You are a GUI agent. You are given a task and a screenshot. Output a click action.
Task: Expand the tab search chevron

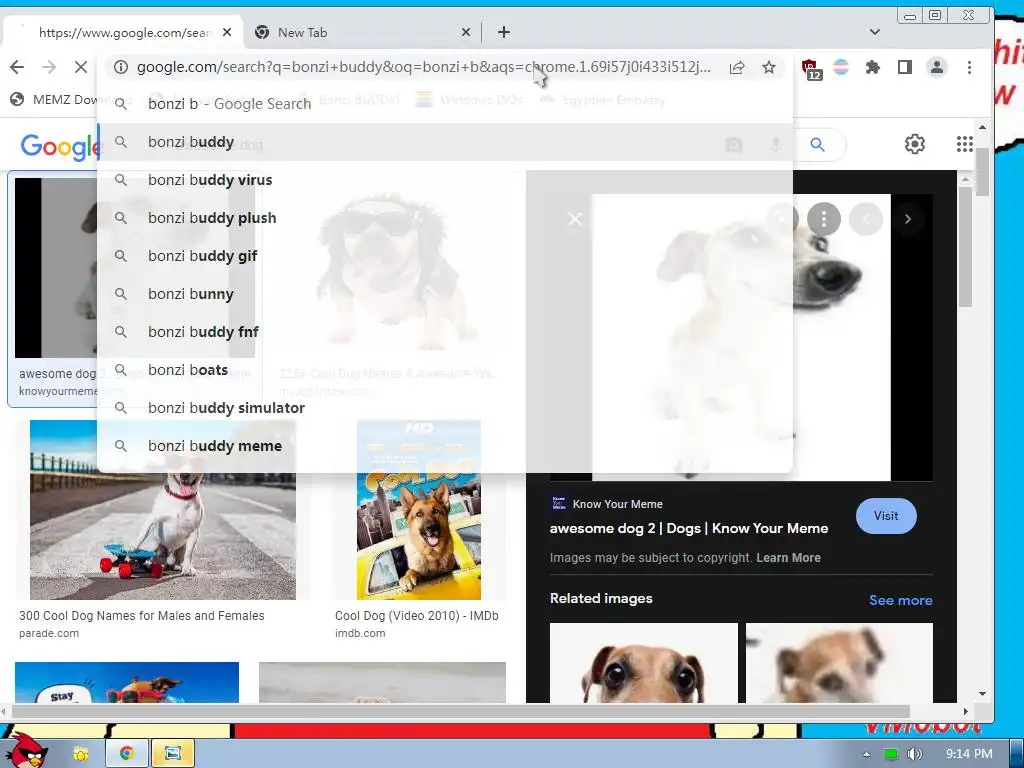[875, 31]
